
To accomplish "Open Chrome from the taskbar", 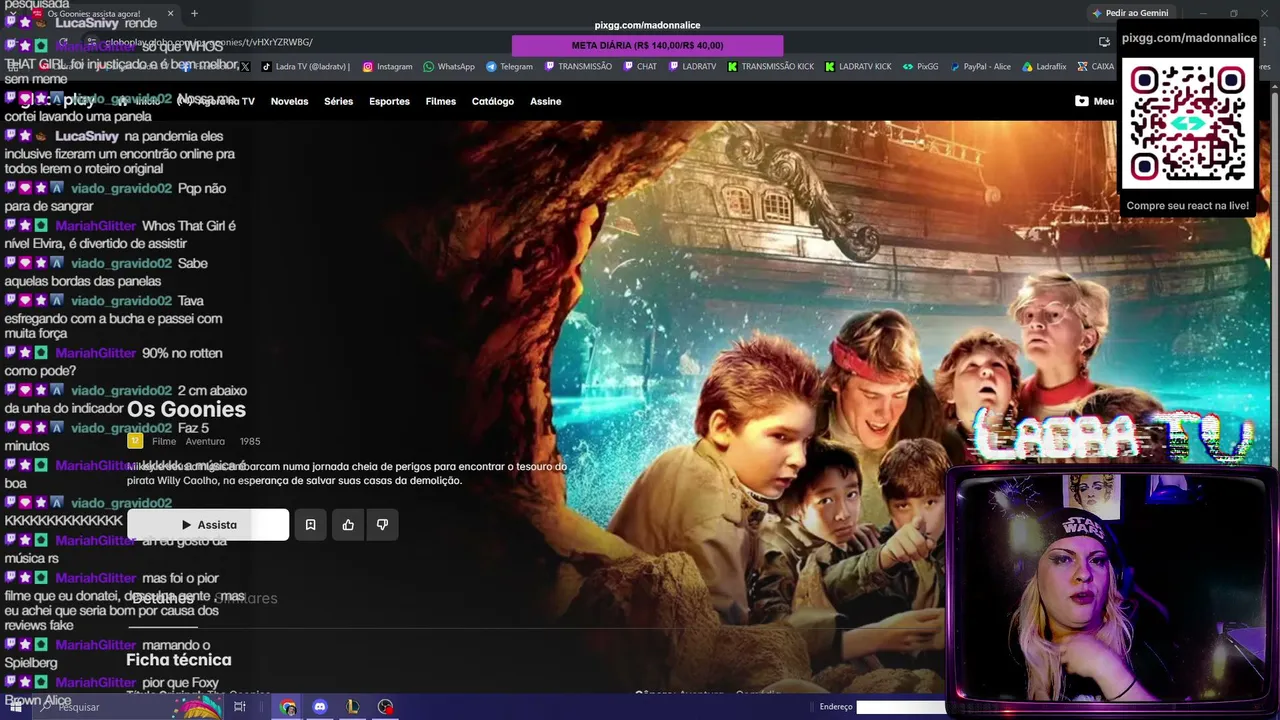I will (x=288, y=707).
